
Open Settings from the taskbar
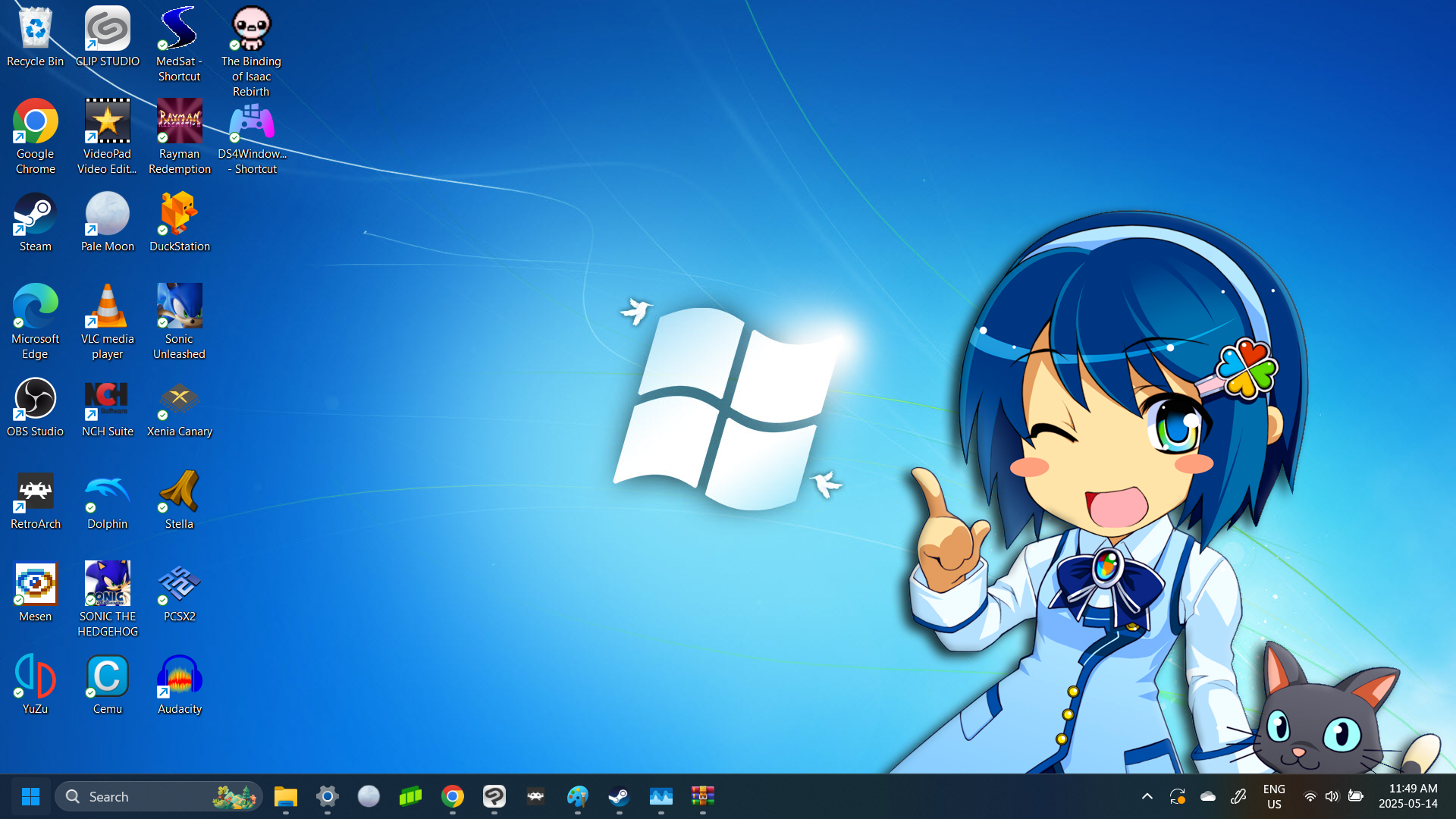point(328,796)
